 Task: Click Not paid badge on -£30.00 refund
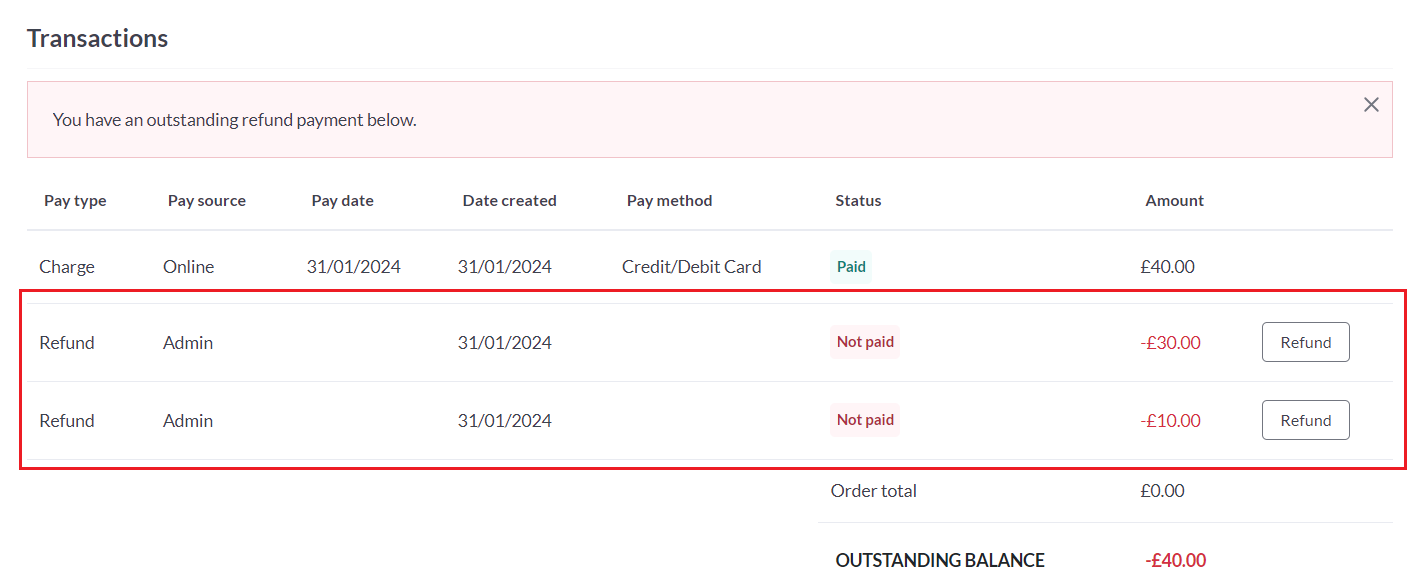pos(865,342)
